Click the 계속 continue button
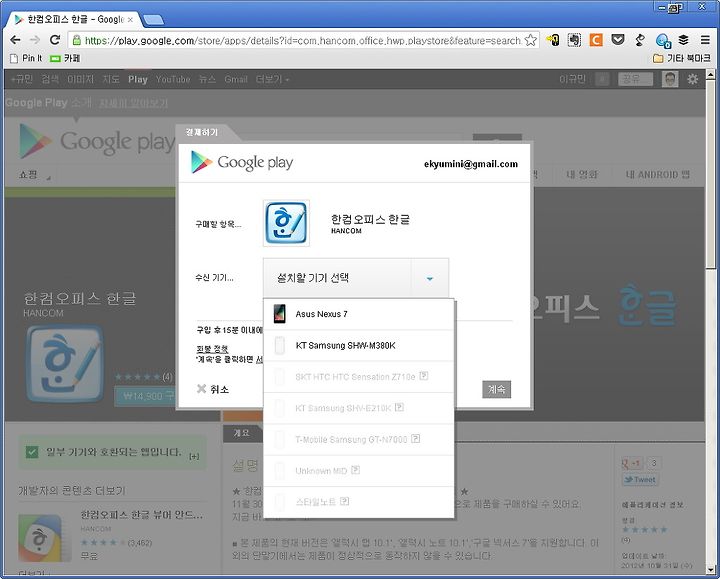This screenshot has width=720, height=579. pyautogui.click(x=496, y=389)
